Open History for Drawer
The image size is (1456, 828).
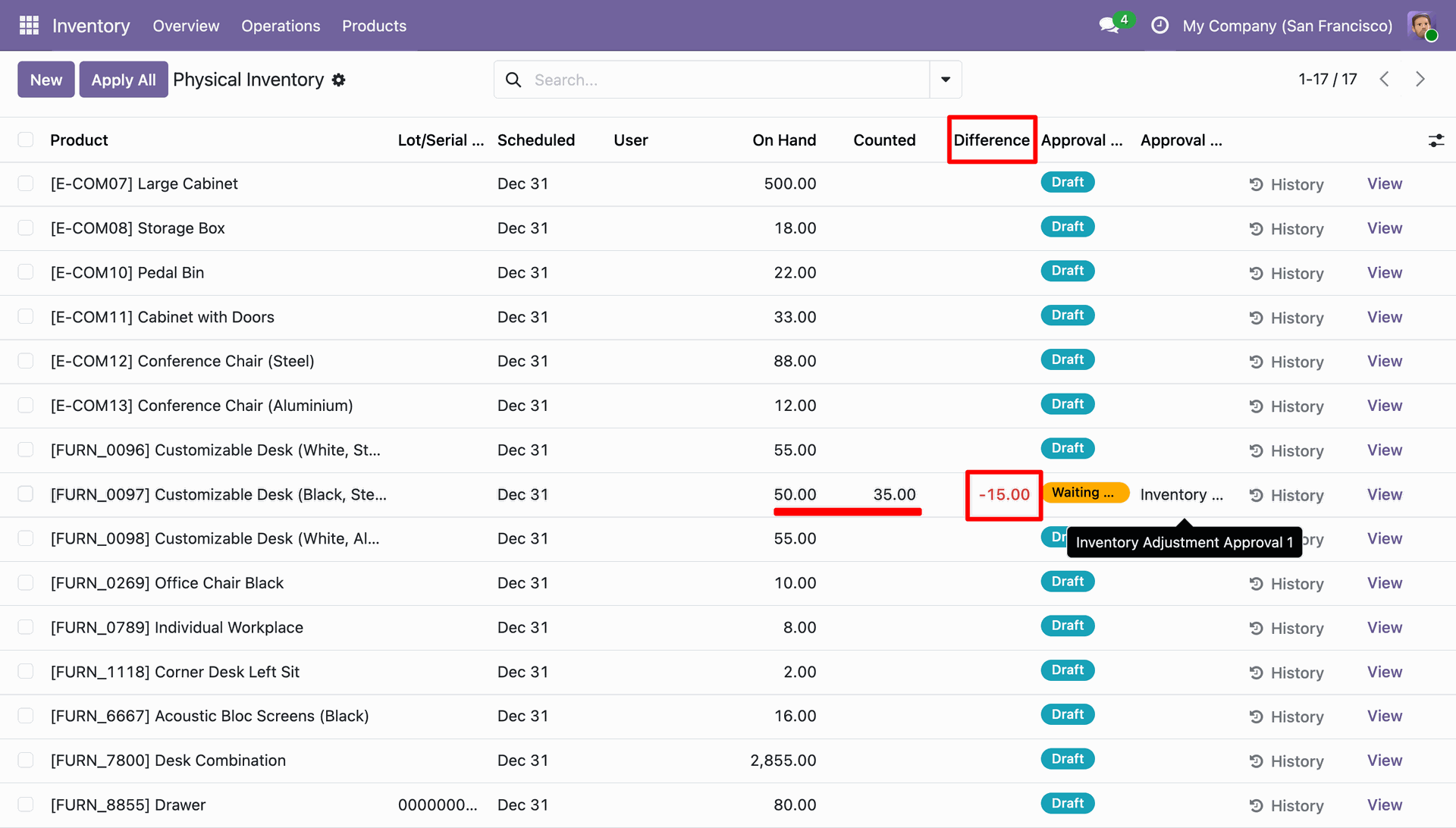[x=1286, y=805]
